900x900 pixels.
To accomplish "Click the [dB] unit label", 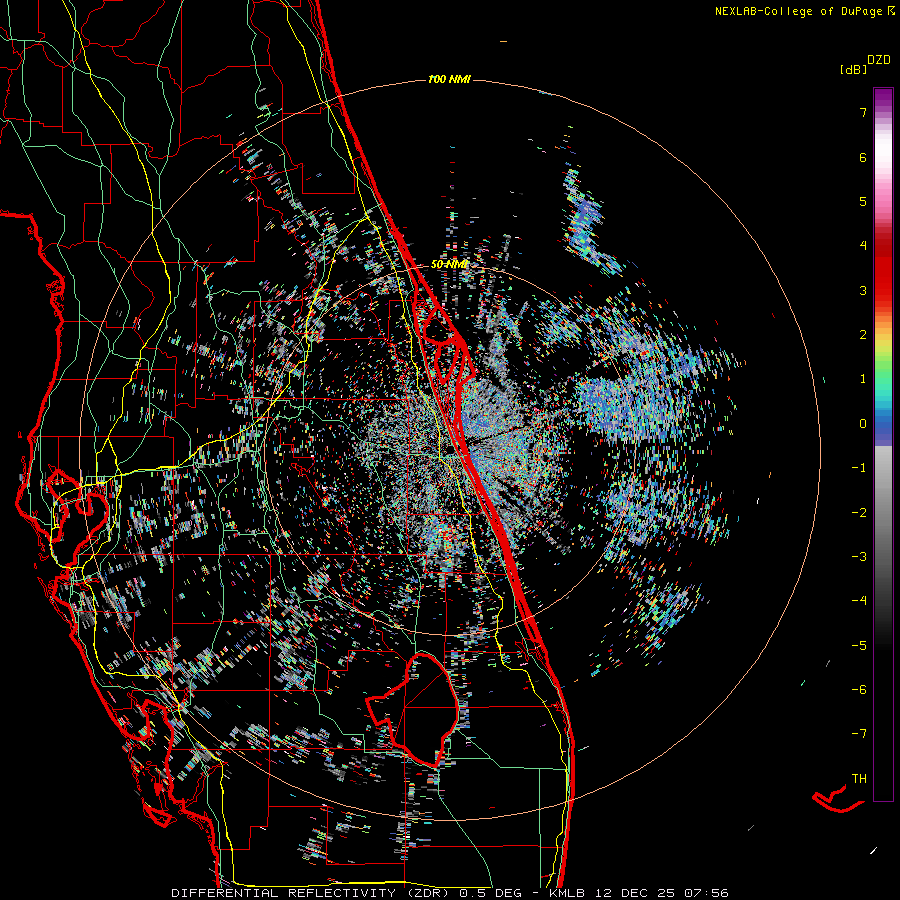I will click(x=854, y=69).
